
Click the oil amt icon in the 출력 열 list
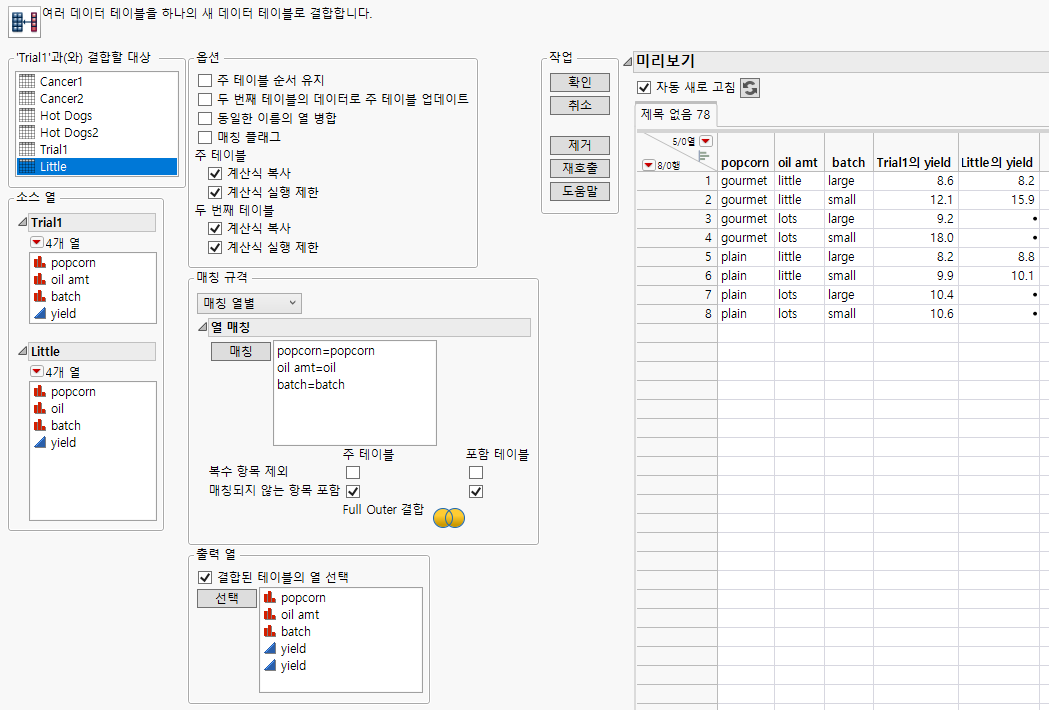tap(270, 614)
